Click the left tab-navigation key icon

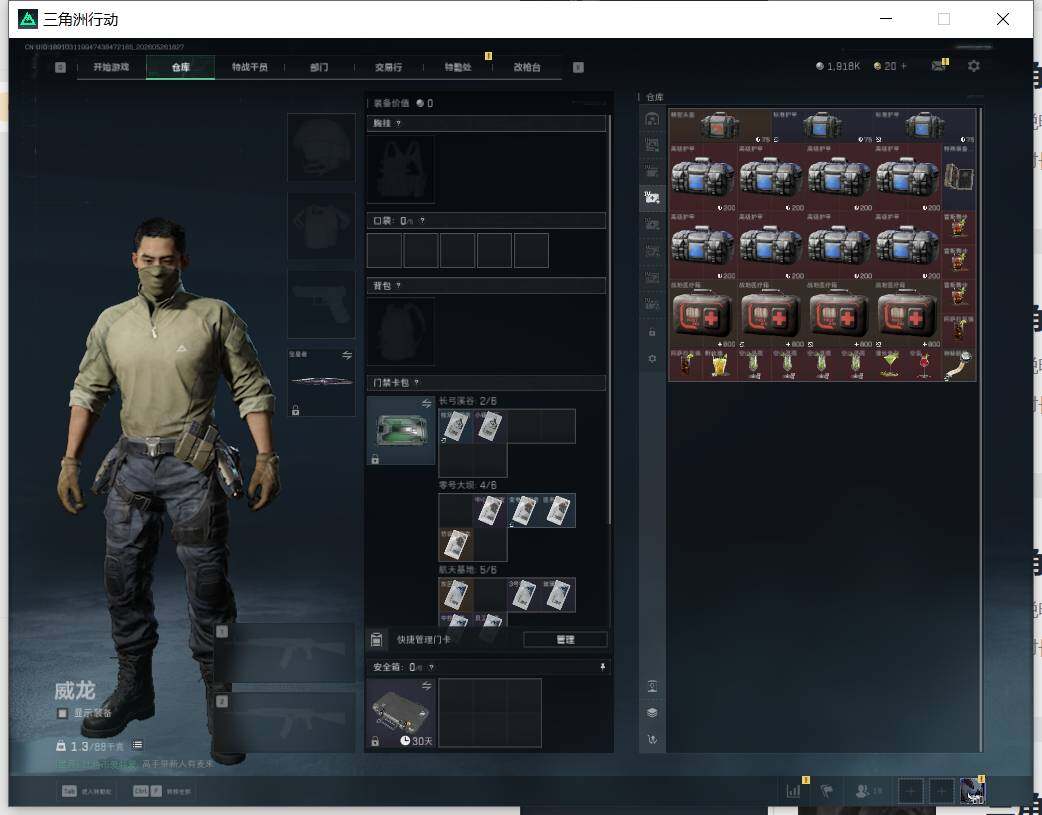(x=60, y=67)
